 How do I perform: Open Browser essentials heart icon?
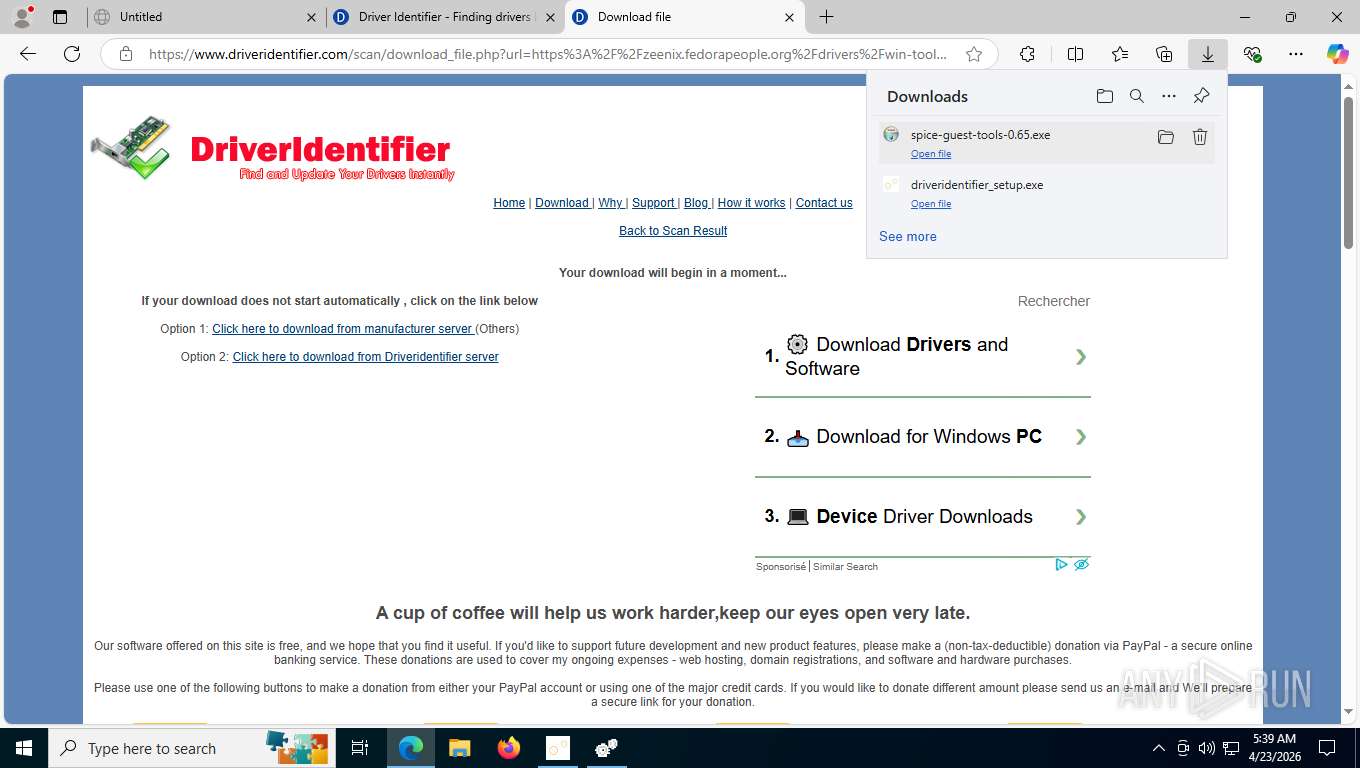pos(1252,54)
